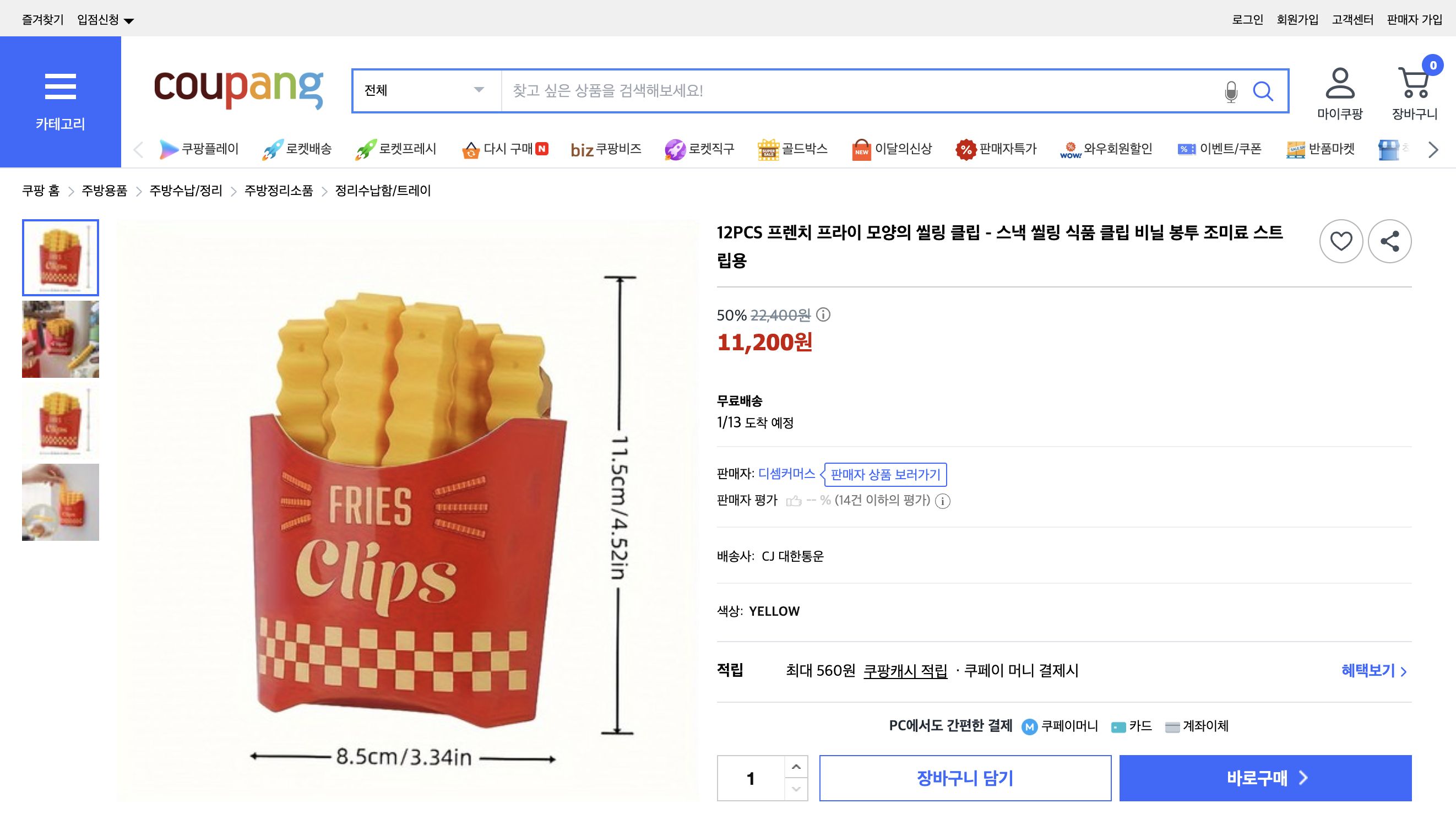Share the product via the share icon

tap(1389, 240)
